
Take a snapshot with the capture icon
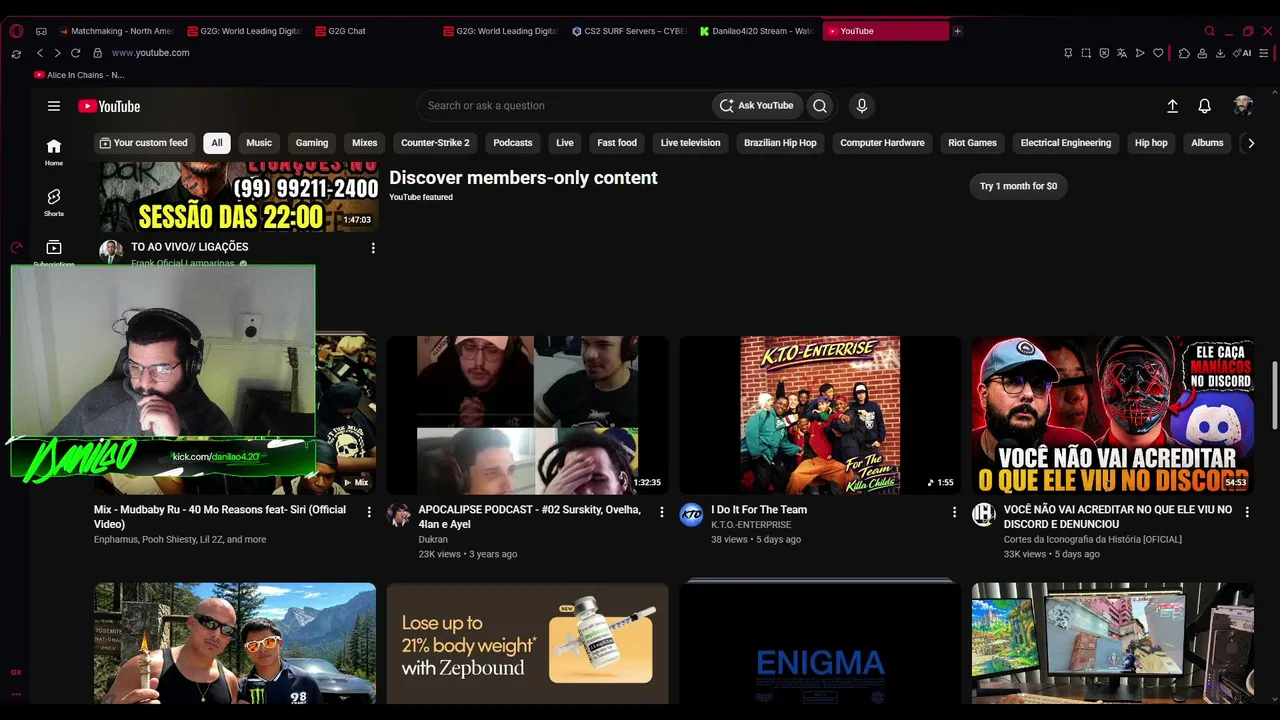coord(1086,53)
